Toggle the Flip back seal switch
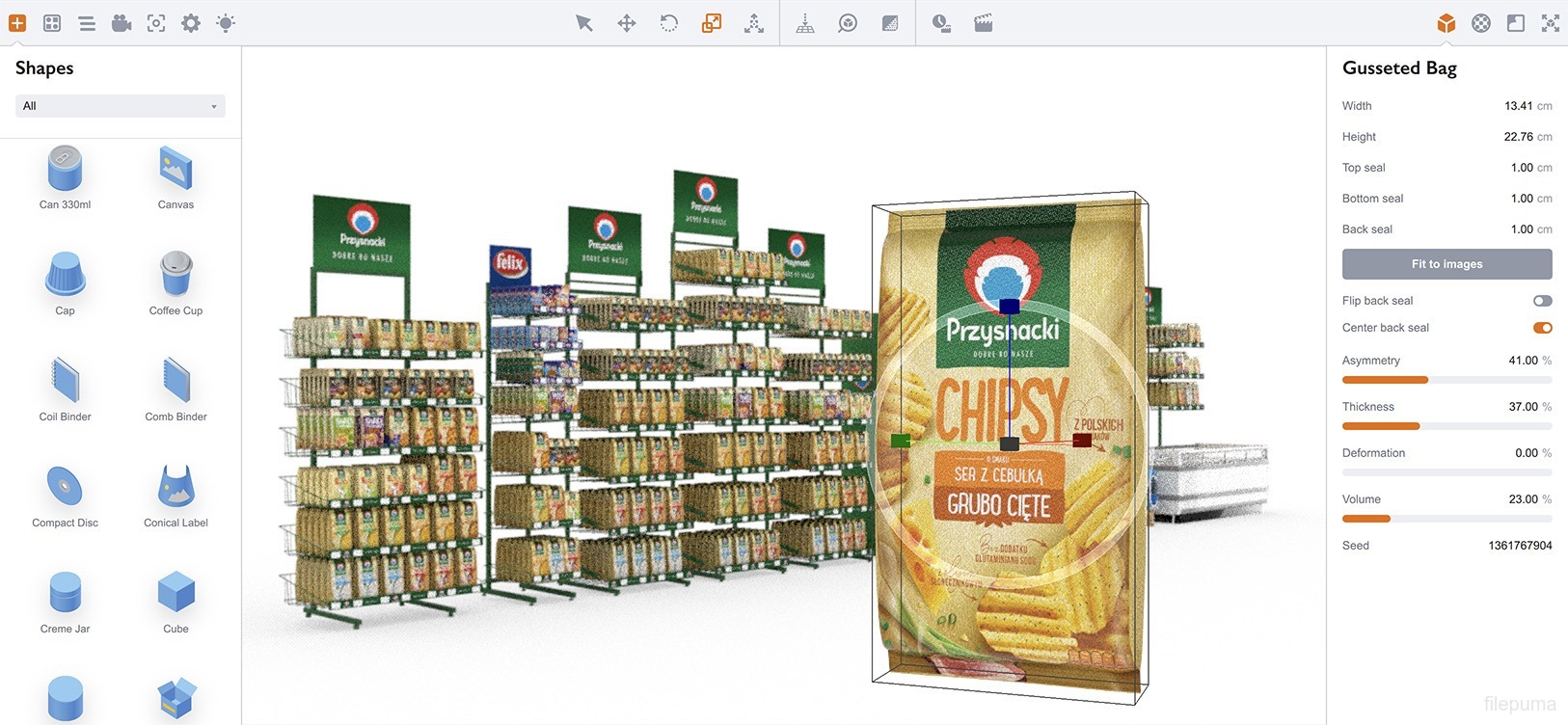This screenshot has width=1568, height=725. click(x=1542, y=301)
